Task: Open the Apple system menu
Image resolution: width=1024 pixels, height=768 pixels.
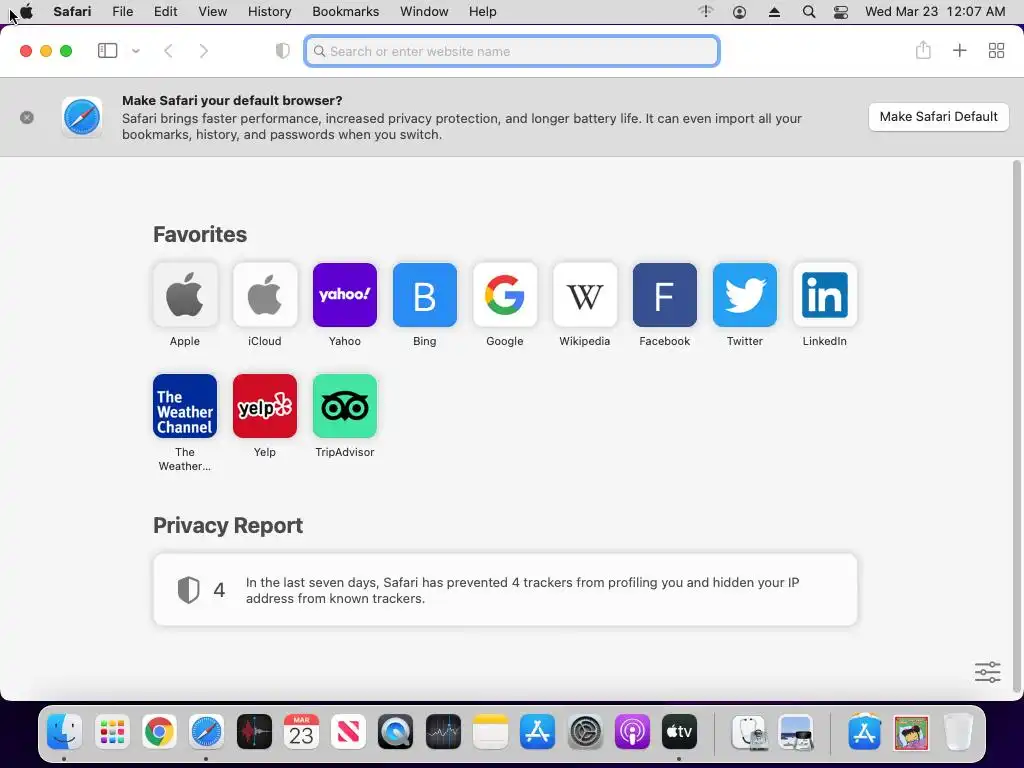Action: tap(27, 12)
